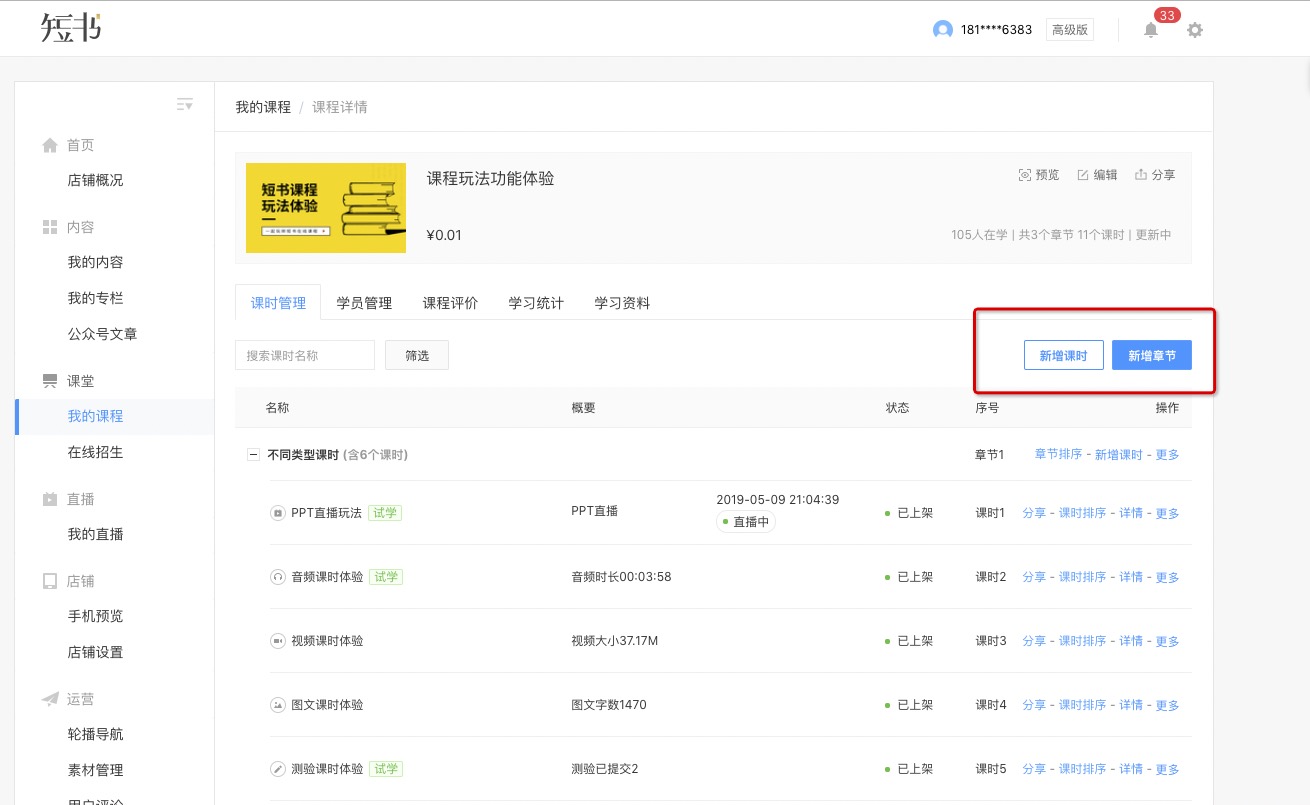This screenshot has height=805, width=1310.
Task: Switch to the 课时管理 tab
Action: 278,303
